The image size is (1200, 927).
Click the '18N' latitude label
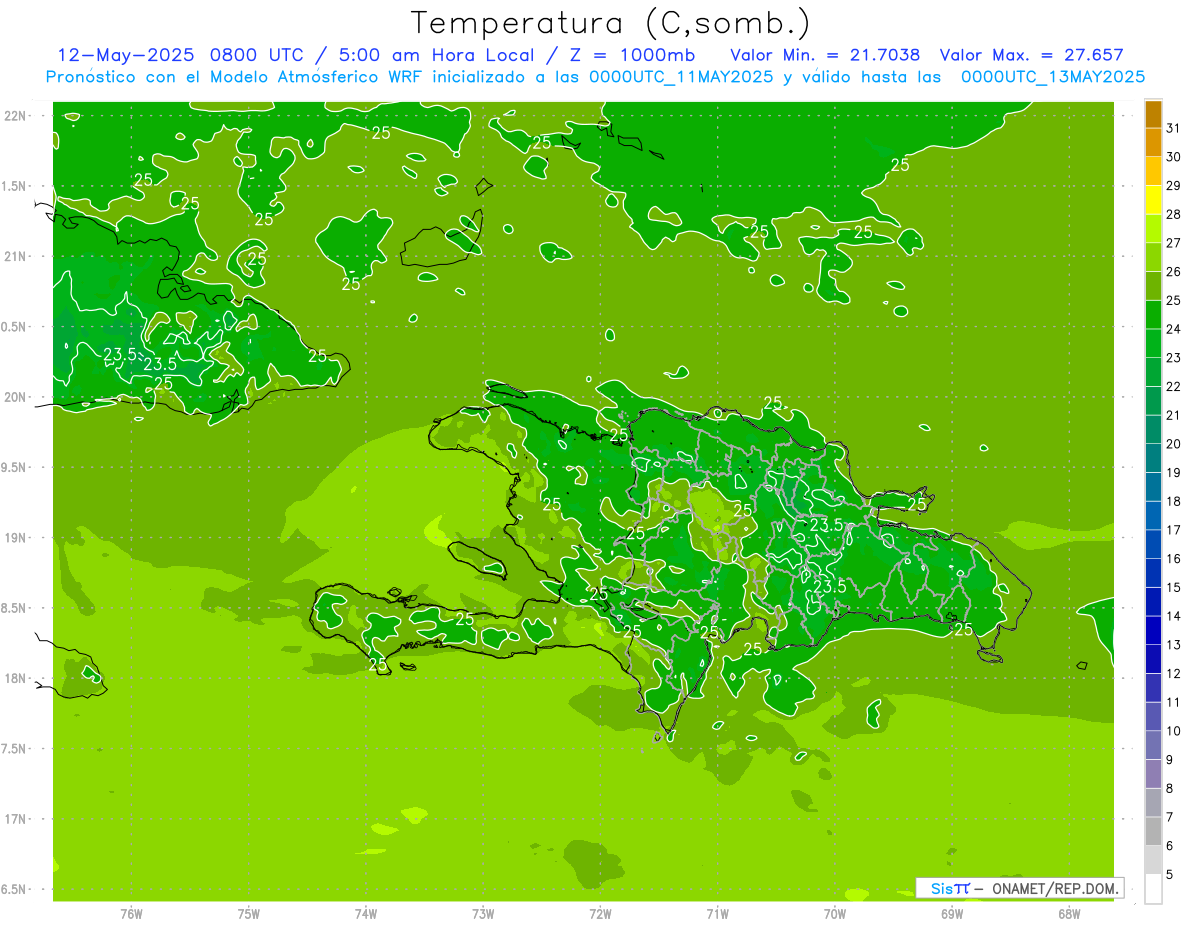[17, 679]
